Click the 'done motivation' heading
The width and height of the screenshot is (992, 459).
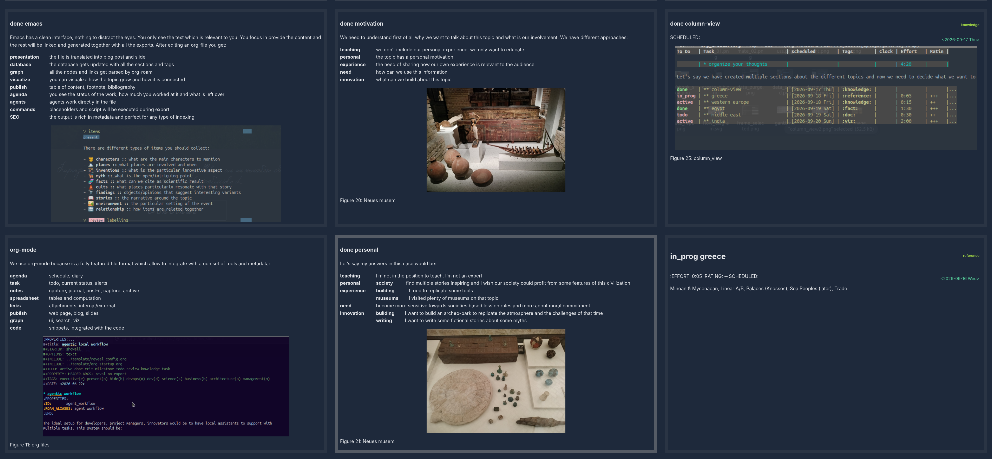(361, 24)
